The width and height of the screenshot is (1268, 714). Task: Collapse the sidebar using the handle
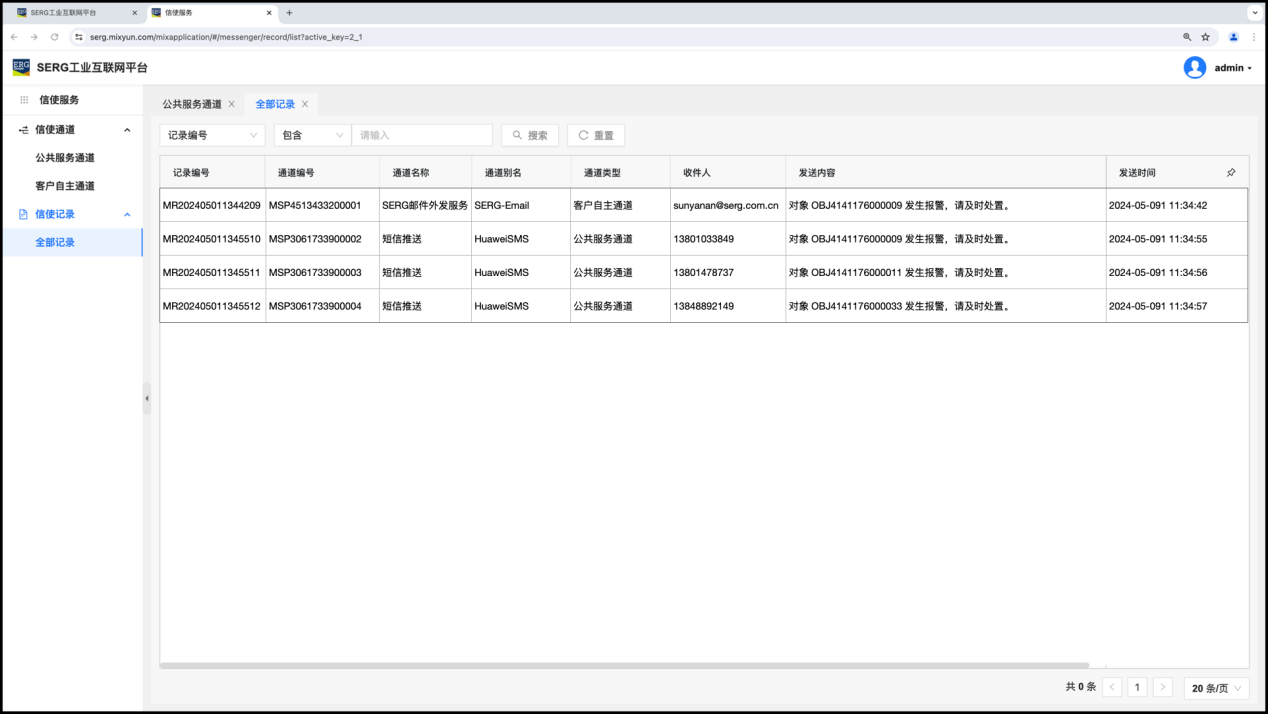pos(147,398)
